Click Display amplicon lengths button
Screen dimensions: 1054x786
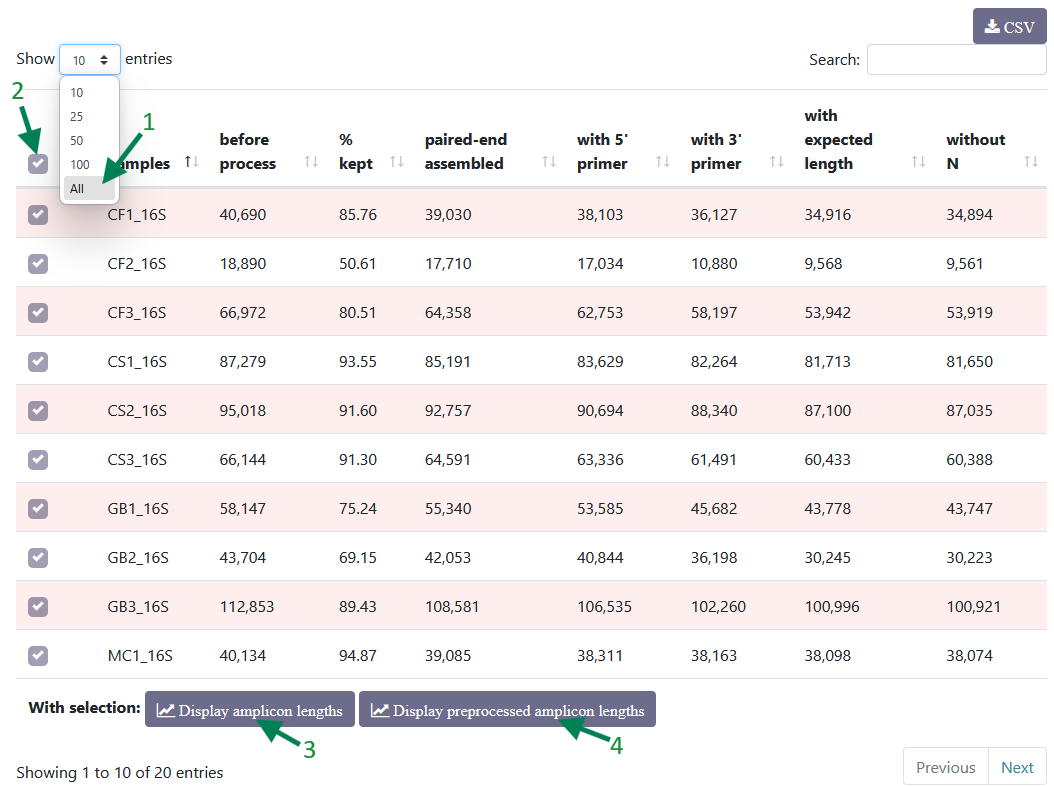(x=249, y=709)
